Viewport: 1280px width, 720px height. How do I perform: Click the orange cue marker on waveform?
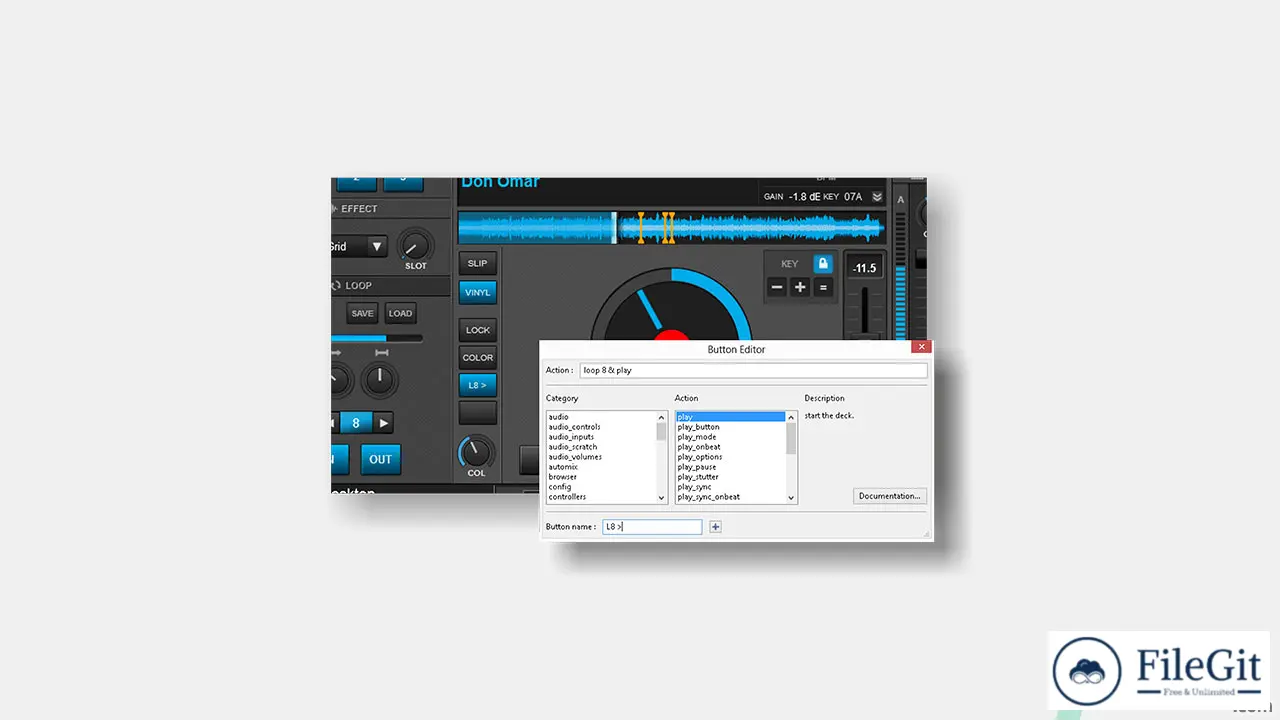641,228
